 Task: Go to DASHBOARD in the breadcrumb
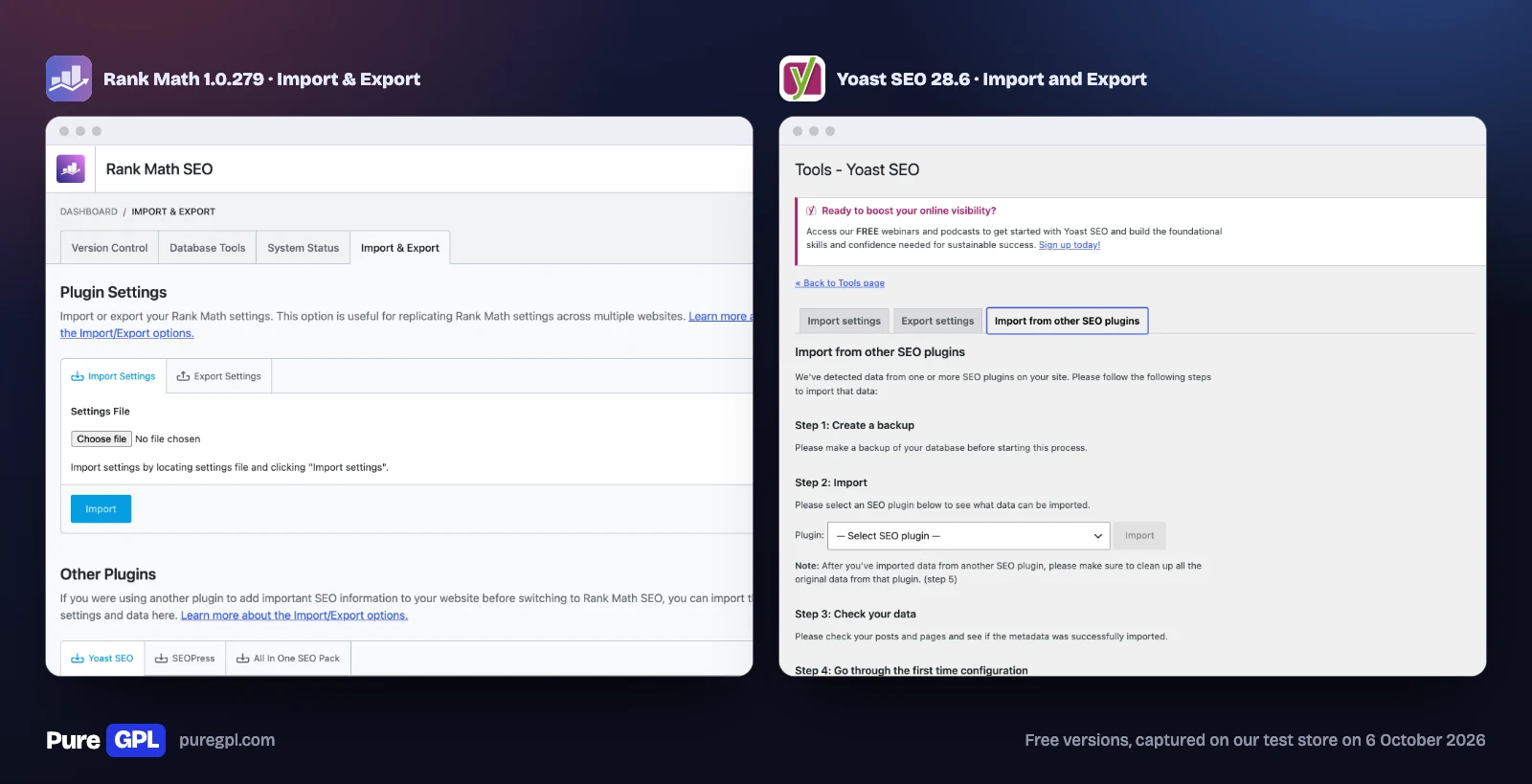(89, 212)
